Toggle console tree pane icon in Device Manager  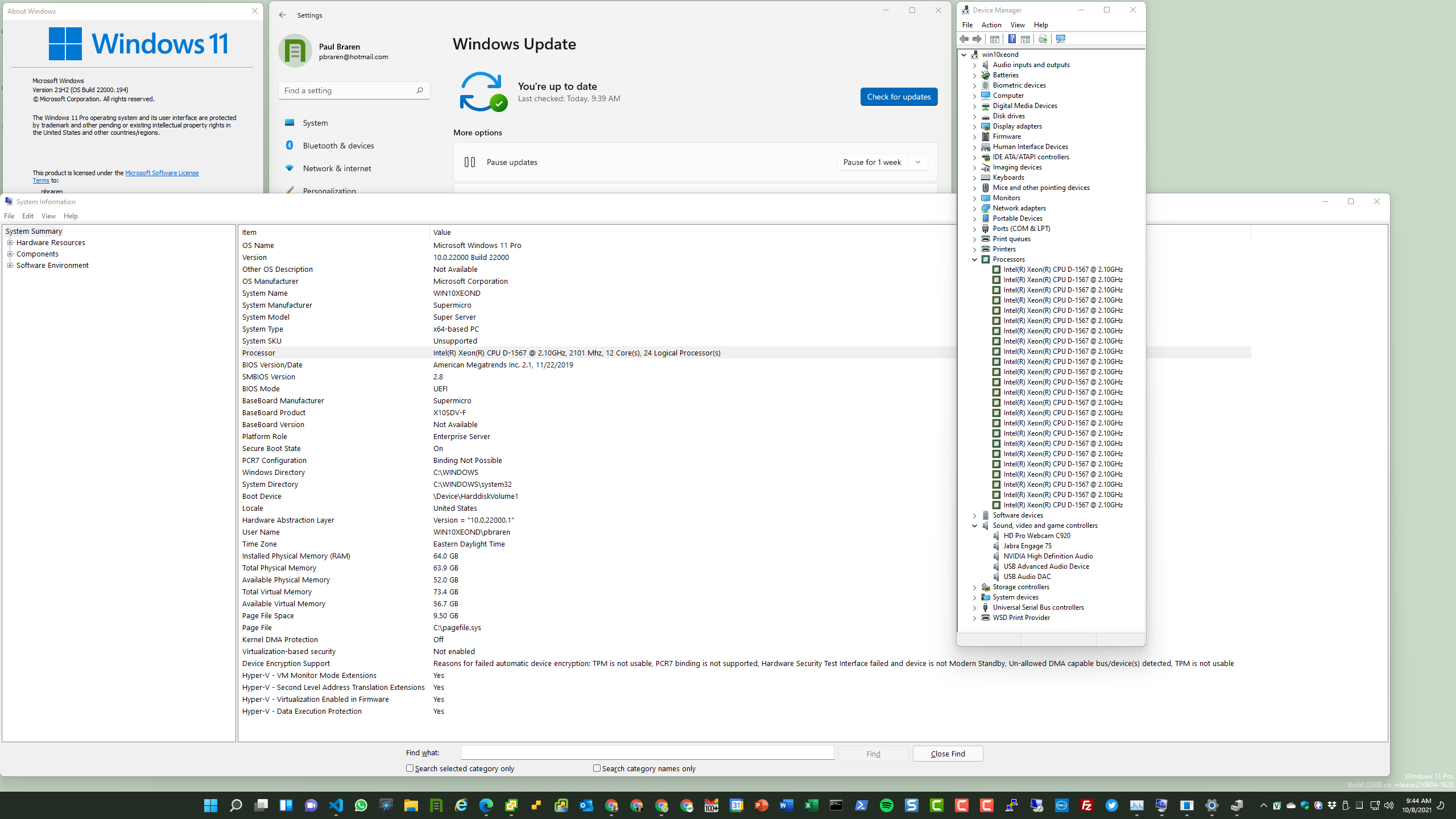point(995,39)
